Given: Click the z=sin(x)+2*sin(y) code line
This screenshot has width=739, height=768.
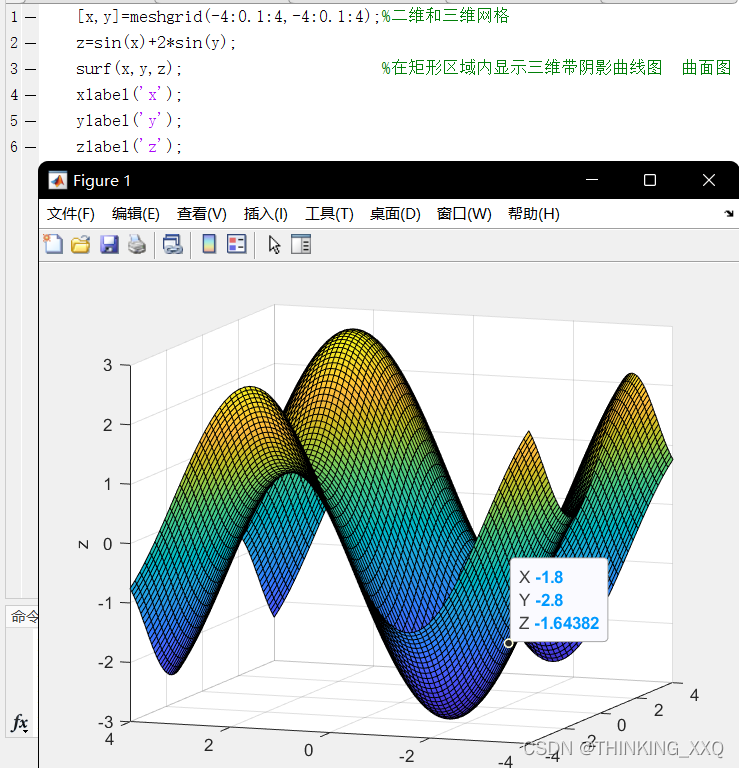Looking at the screenshot, I should [156, 43].
